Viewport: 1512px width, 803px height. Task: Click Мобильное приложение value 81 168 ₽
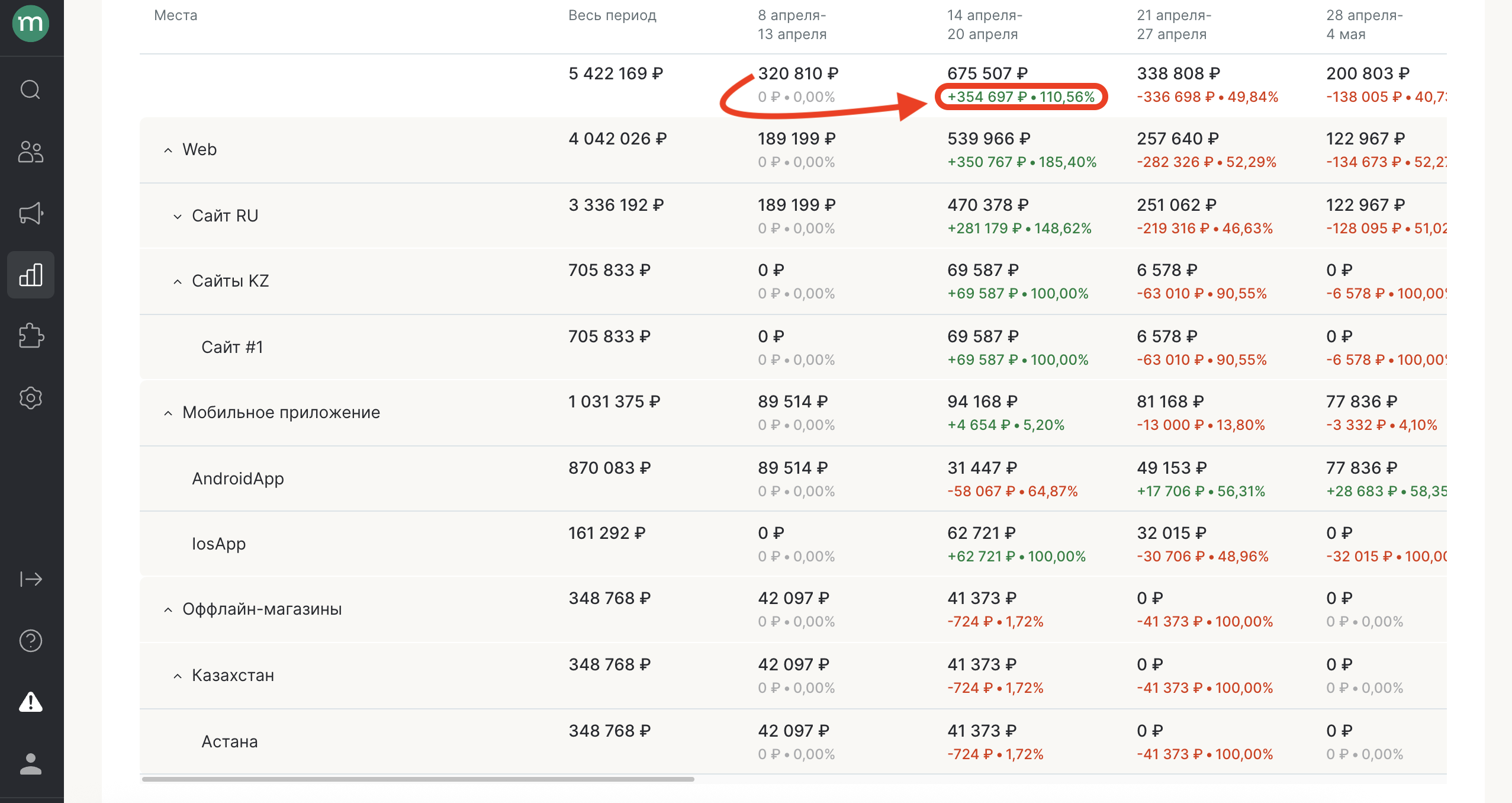pos(1170,402)
